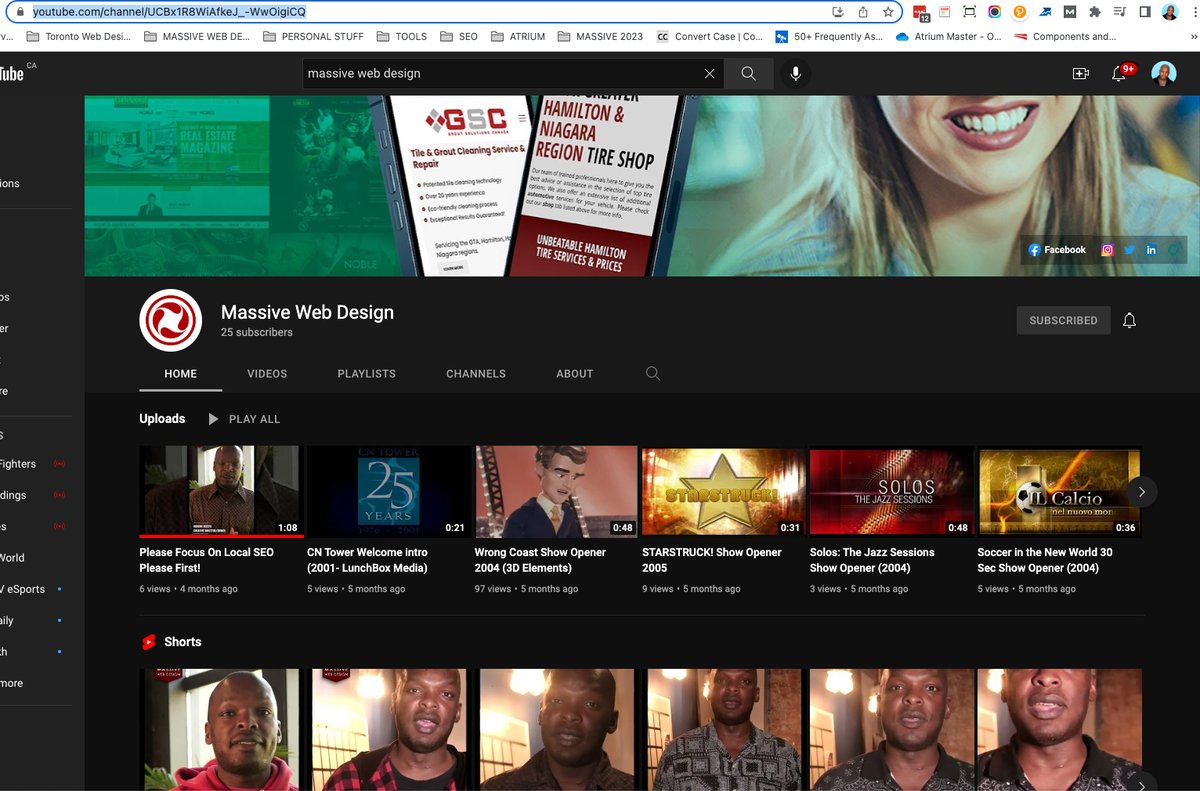Click Play All for Uploads
Image resolution: width=1200 pixels, height=791 pixels.
pyautogui.click(x=244, y=419)
